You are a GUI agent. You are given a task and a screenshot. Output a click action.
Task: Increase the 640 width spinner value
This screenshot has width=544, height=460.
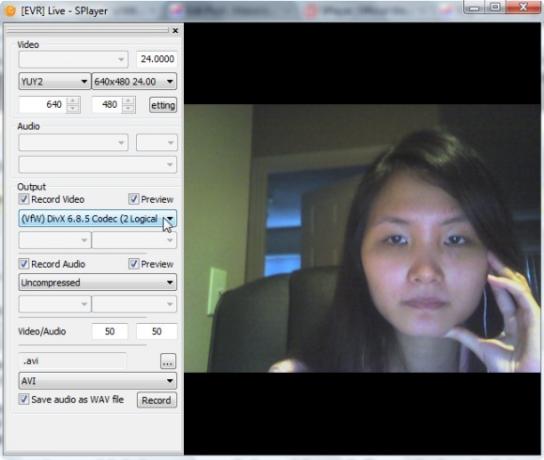click(73, 101)
